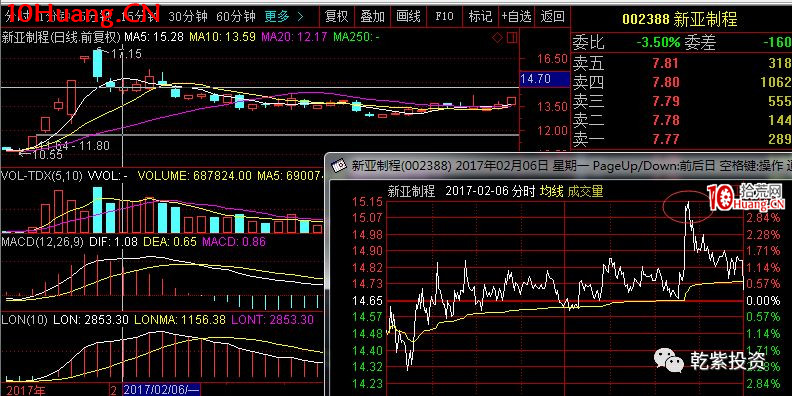This screenshot has height=396, width=792.
Task: Click the MACD(12,26,9) indicator label
Action: coord(42,242)
